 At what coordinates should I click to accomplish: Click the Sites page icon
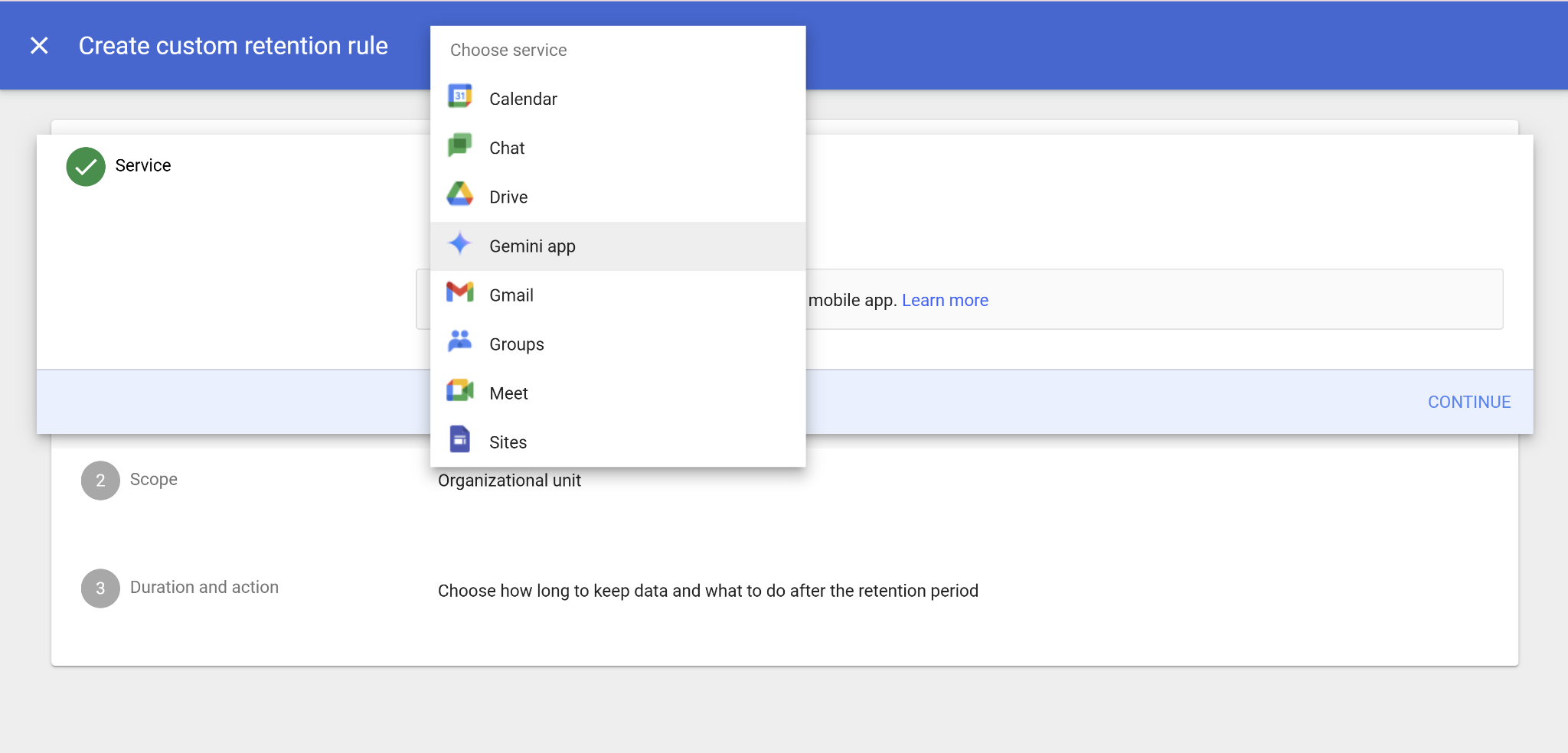click(x=459, y=439)
